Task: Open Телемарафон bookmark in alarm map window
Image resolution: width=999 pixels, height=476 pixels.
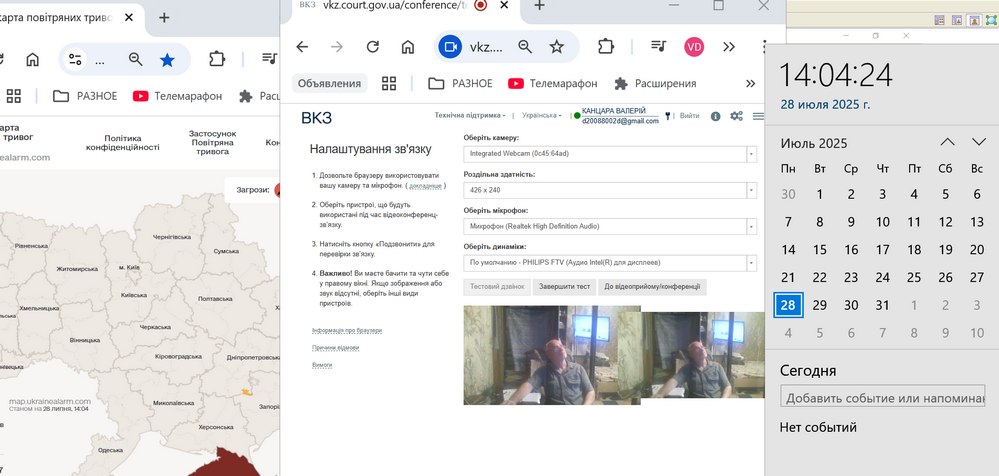Action: 178,96
